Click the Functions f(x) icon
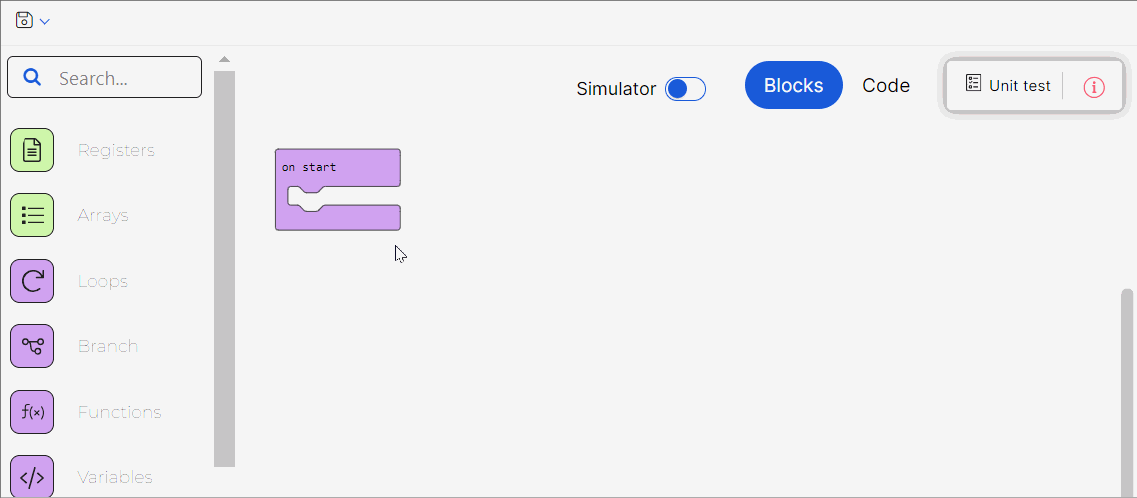The width and height of the screenshot is (1137, 498). (32, 412)
